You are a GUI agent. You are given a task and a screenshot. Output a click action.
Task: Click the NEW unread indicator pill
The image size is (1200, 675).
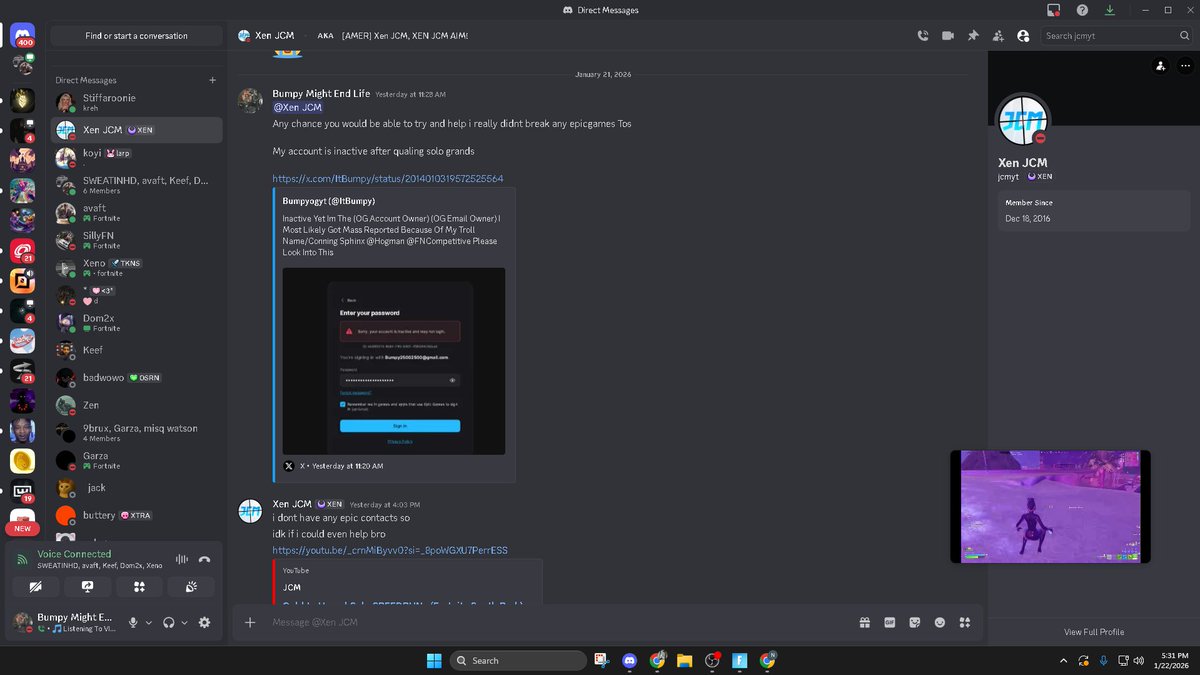pos(22,528)
